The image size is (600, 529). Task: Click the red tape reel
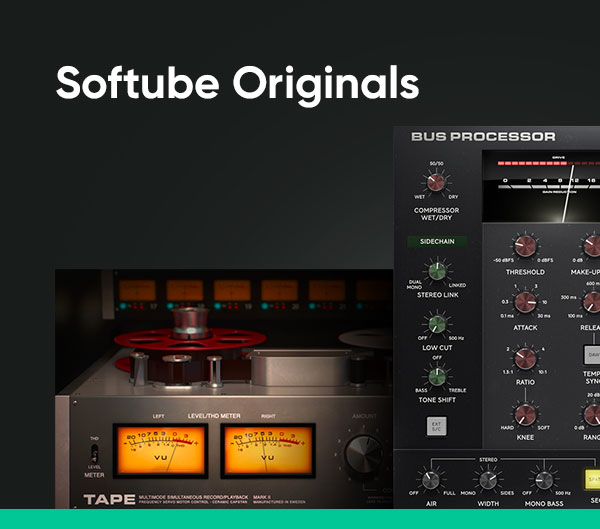190,338
